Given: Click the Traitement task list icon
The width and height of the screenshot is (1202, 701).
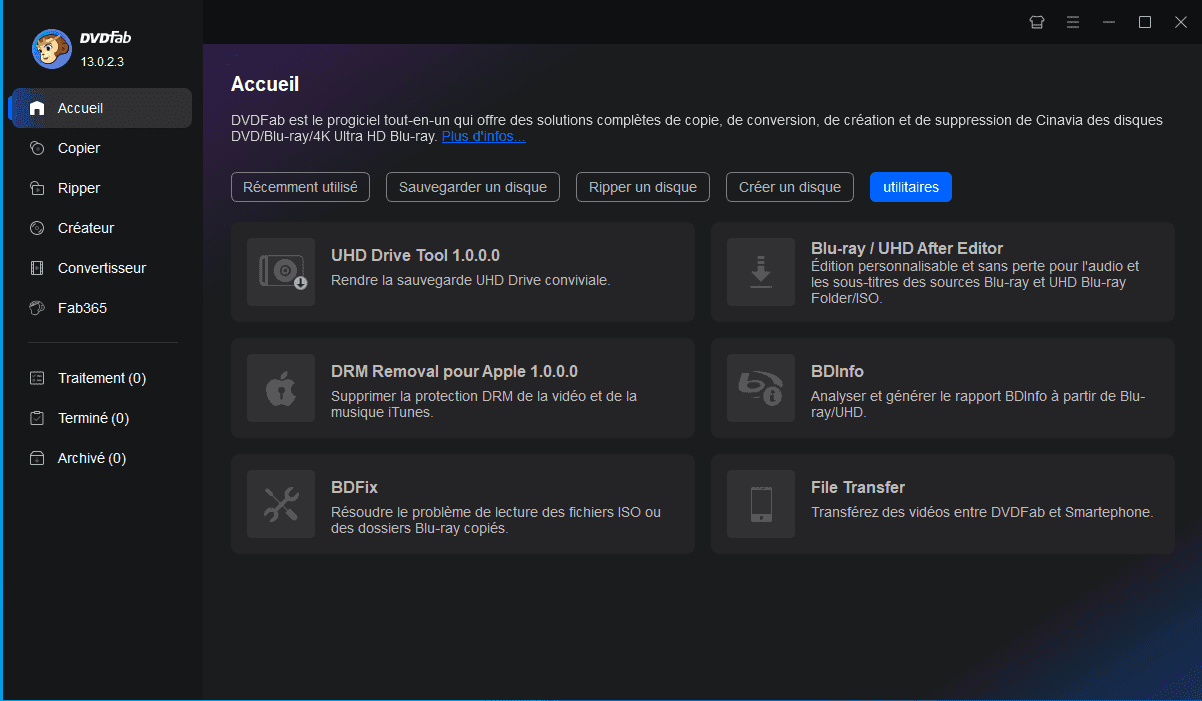Looking at the screenshot, I should click(37, 378).
